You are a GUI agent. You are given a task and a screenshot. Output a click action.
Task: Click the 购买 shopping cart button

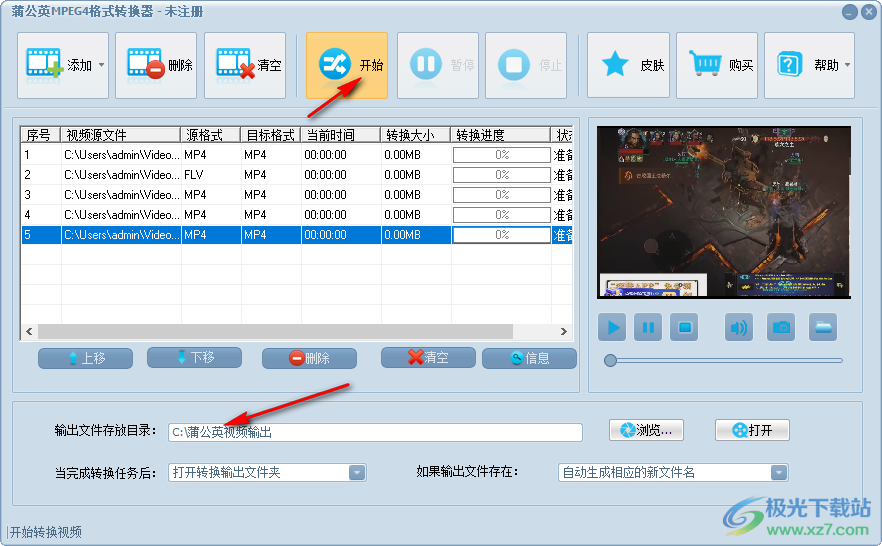pos(717,65)
